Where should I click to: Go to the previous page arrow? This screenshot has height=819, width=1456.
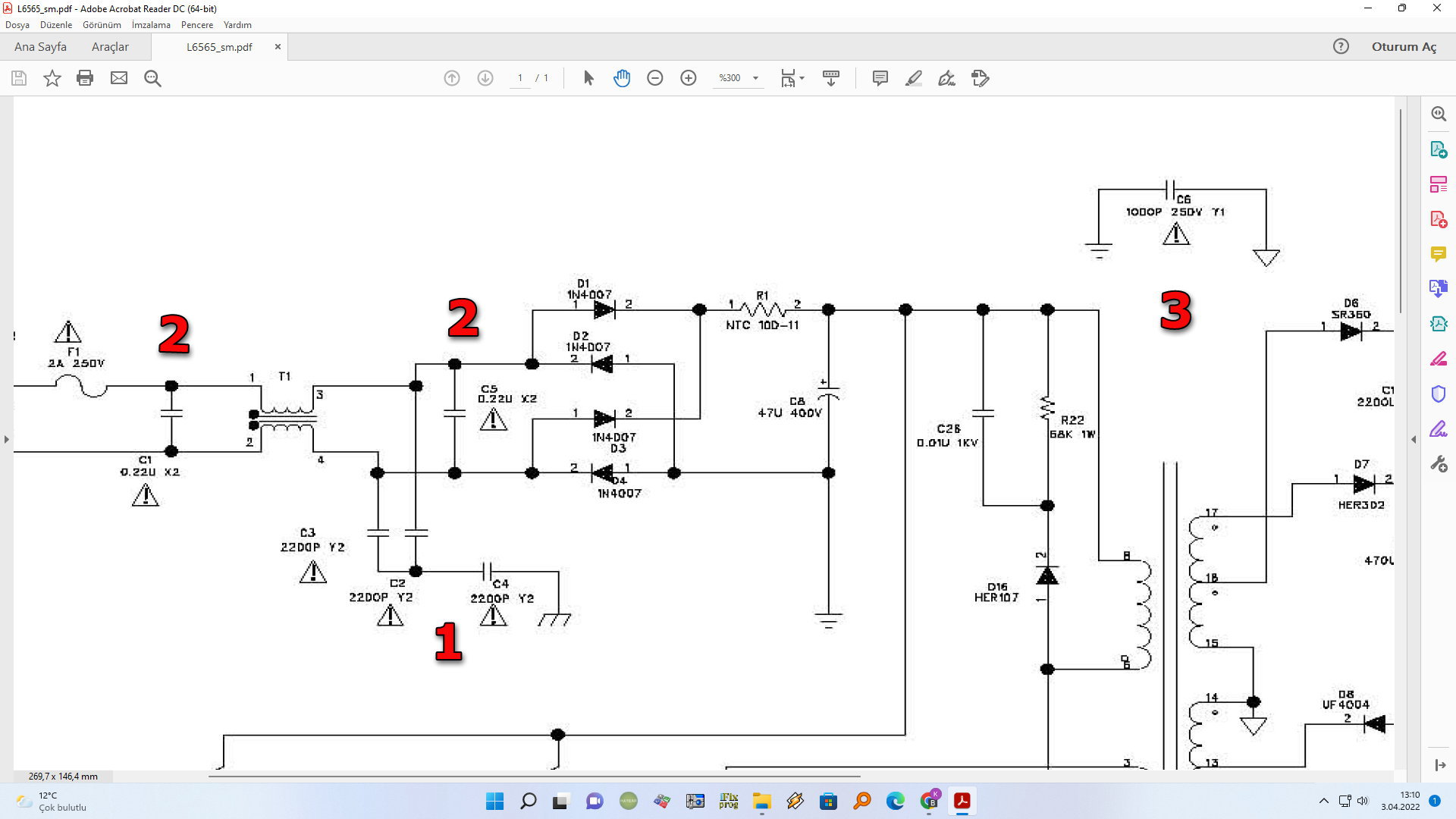click(452, 78)
